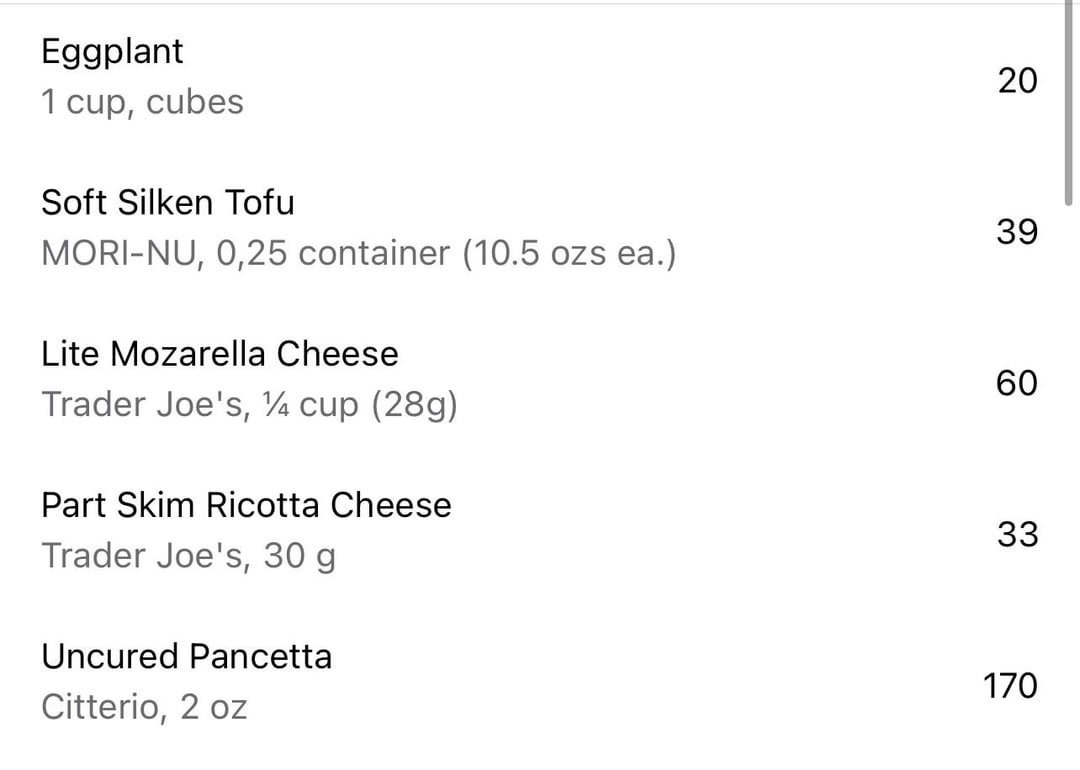Select Part Skim Ricotta Cheese entry
This screenshot has height=770, width=1080.
click(246, 505)
